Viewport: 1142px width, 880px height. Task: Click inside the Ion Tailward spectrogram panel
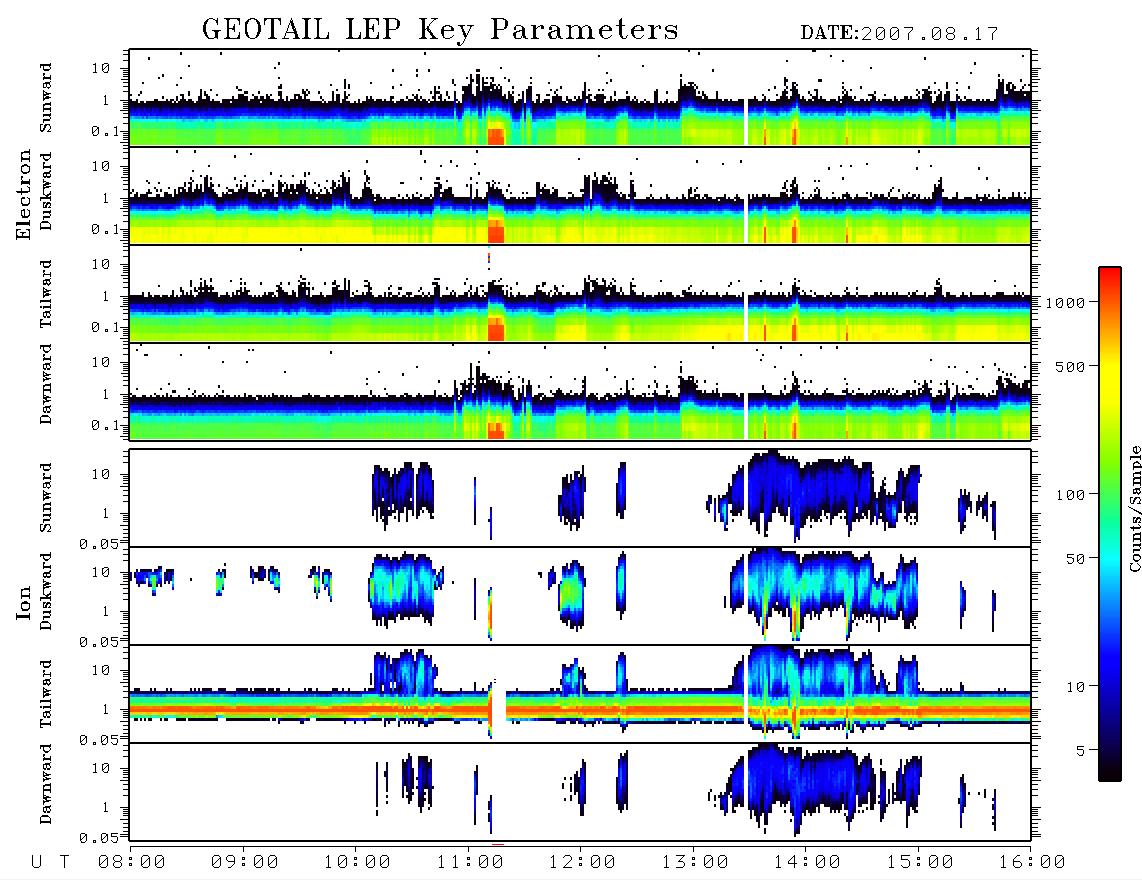point(580,694)
